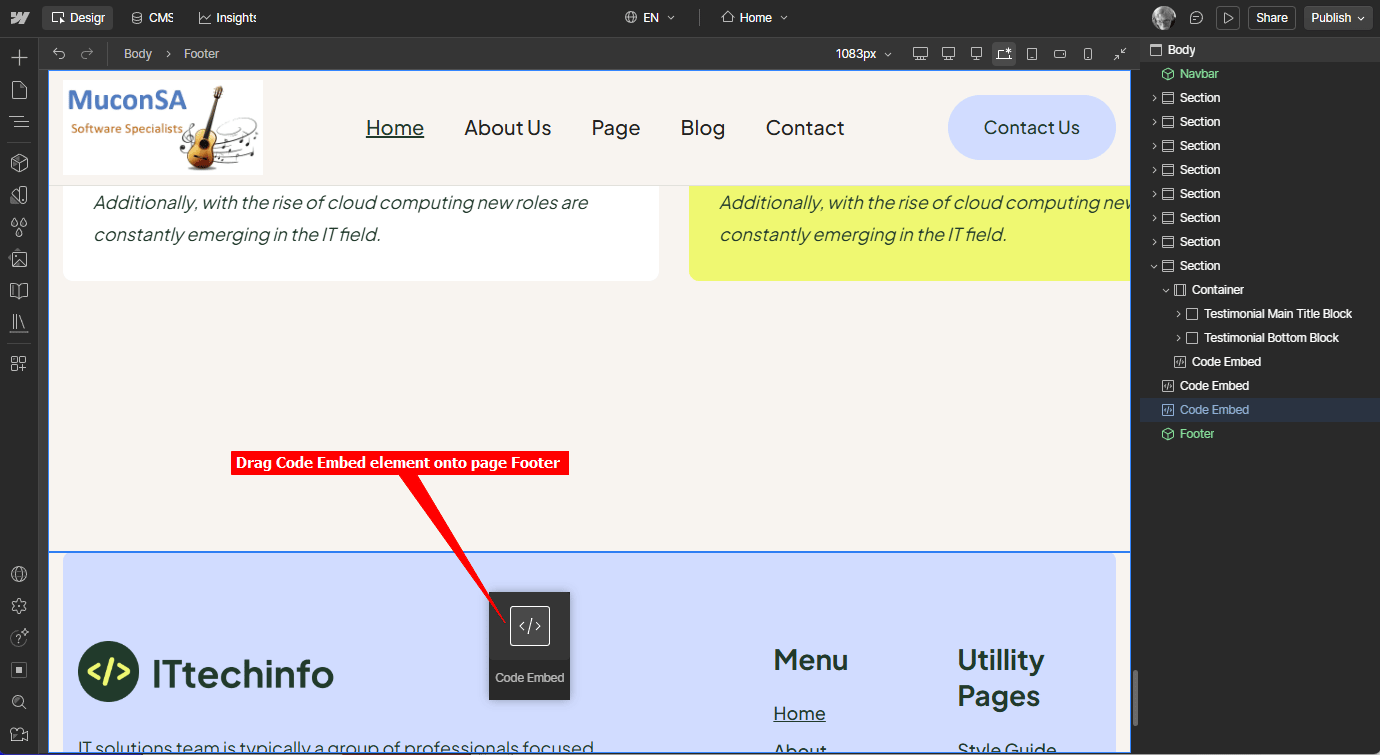Select Footer in the Navigator tree

tap(1260, 434)
